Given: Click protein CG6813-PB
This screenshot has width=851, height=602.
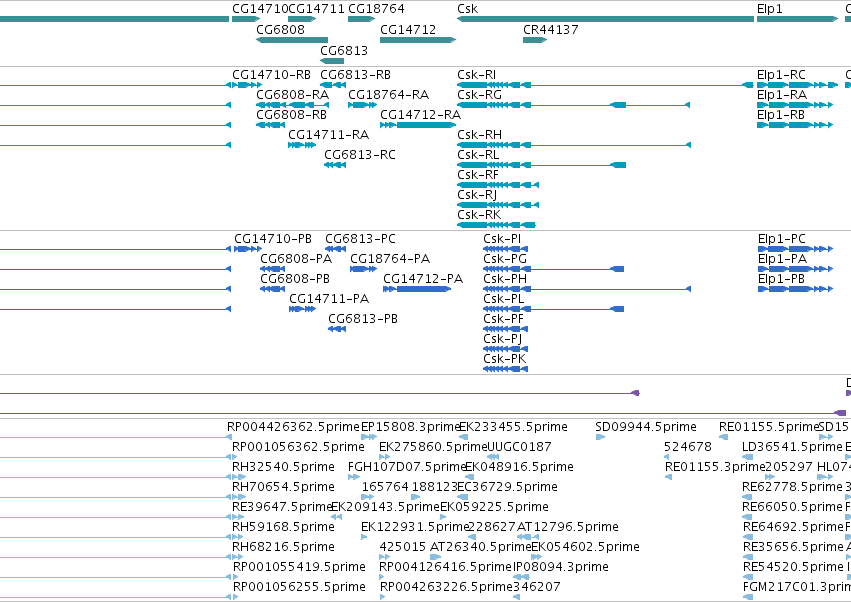Looking at the screenshot, I should pyautogui.click(x=337, y=329).
